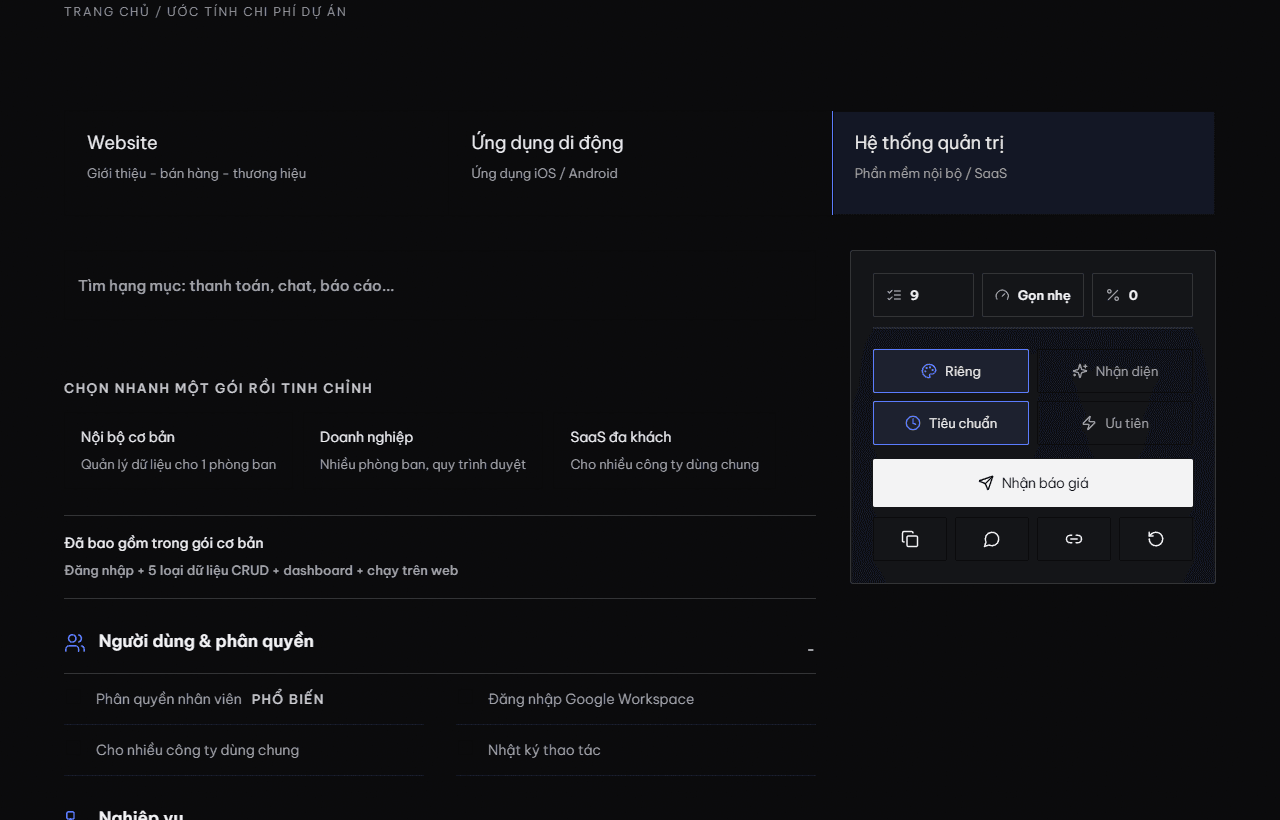
Task: Switch to the Website tab
Action: click(x=256, y=163)
